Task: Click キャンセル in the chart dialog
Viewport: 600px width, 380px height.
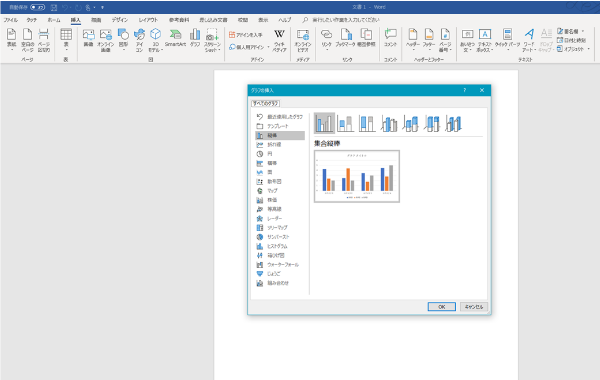Action: click(474, 307)
